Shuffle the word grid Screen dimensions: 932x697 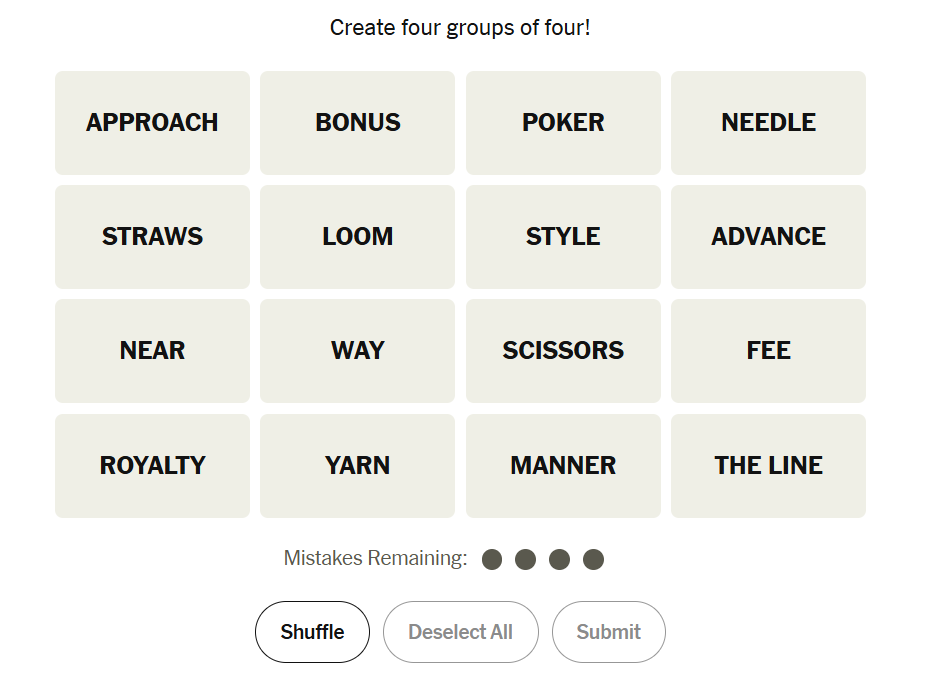pos(312,632)
